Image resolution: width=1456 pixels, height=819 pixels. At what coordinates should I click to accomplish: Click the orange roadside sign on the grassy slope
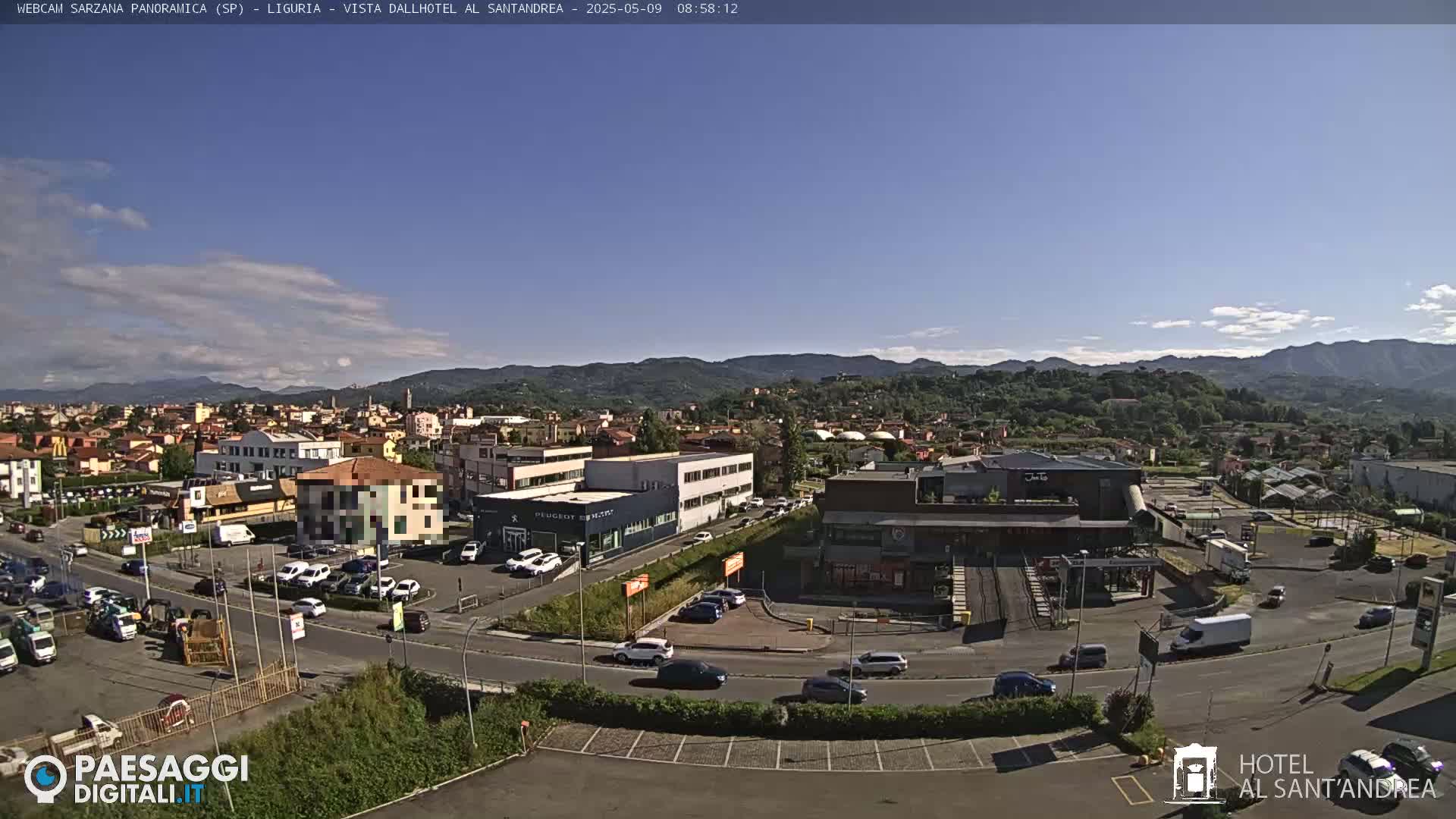tap(635, 585)
